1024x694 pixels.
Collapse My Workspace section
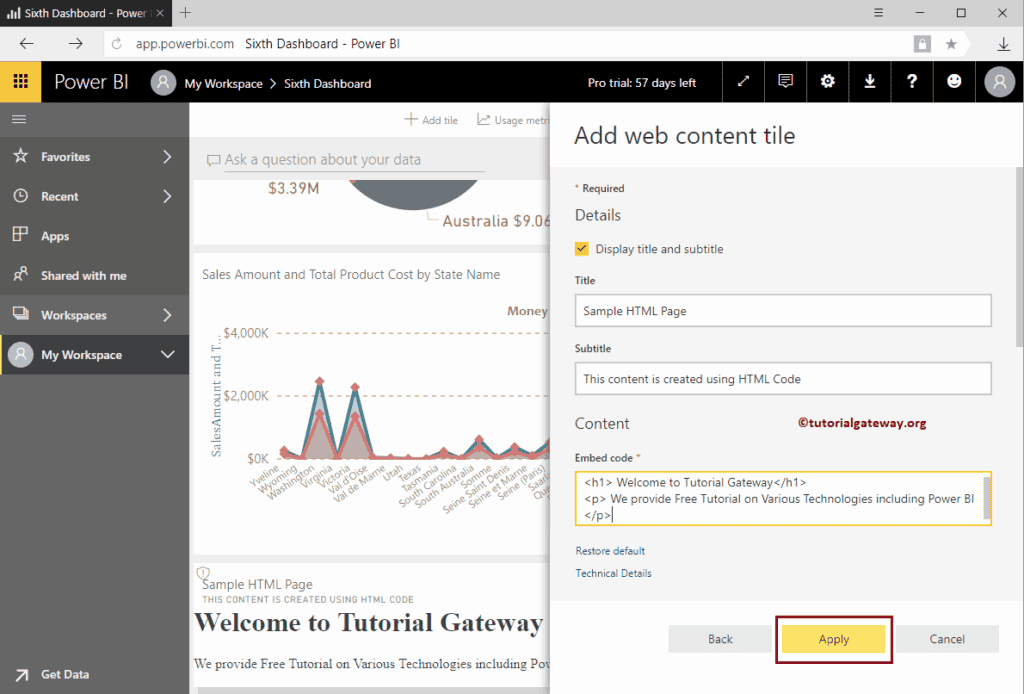(167, 355)
